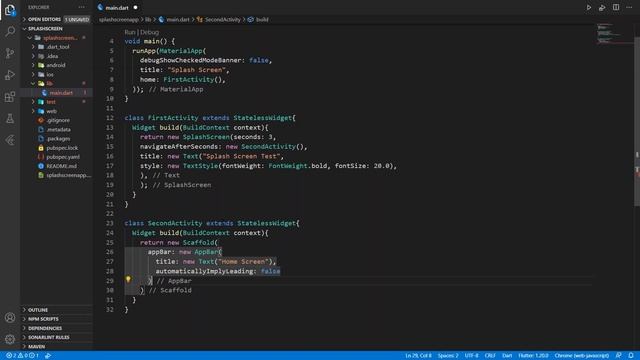Click the unsaved dot on the main.dart tab
This screenshot has width=640, height=360.
pos(136,7)
